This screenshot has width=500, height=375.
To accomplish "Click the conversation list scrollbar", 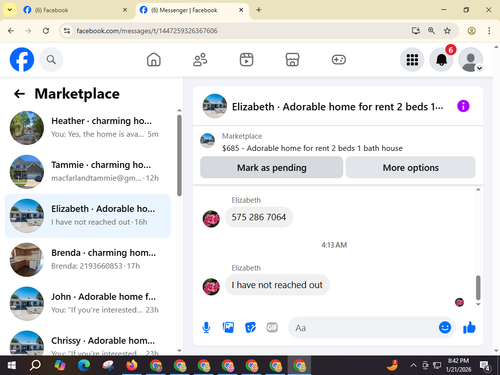I will click(179, 155).
